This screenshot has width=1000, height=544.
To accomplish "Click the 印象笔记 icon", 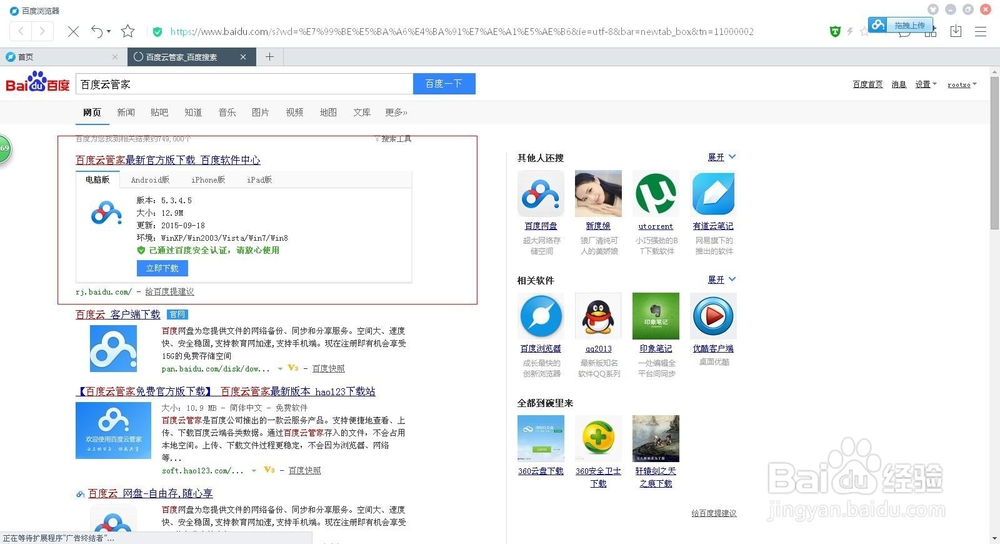I will [656, 316].
